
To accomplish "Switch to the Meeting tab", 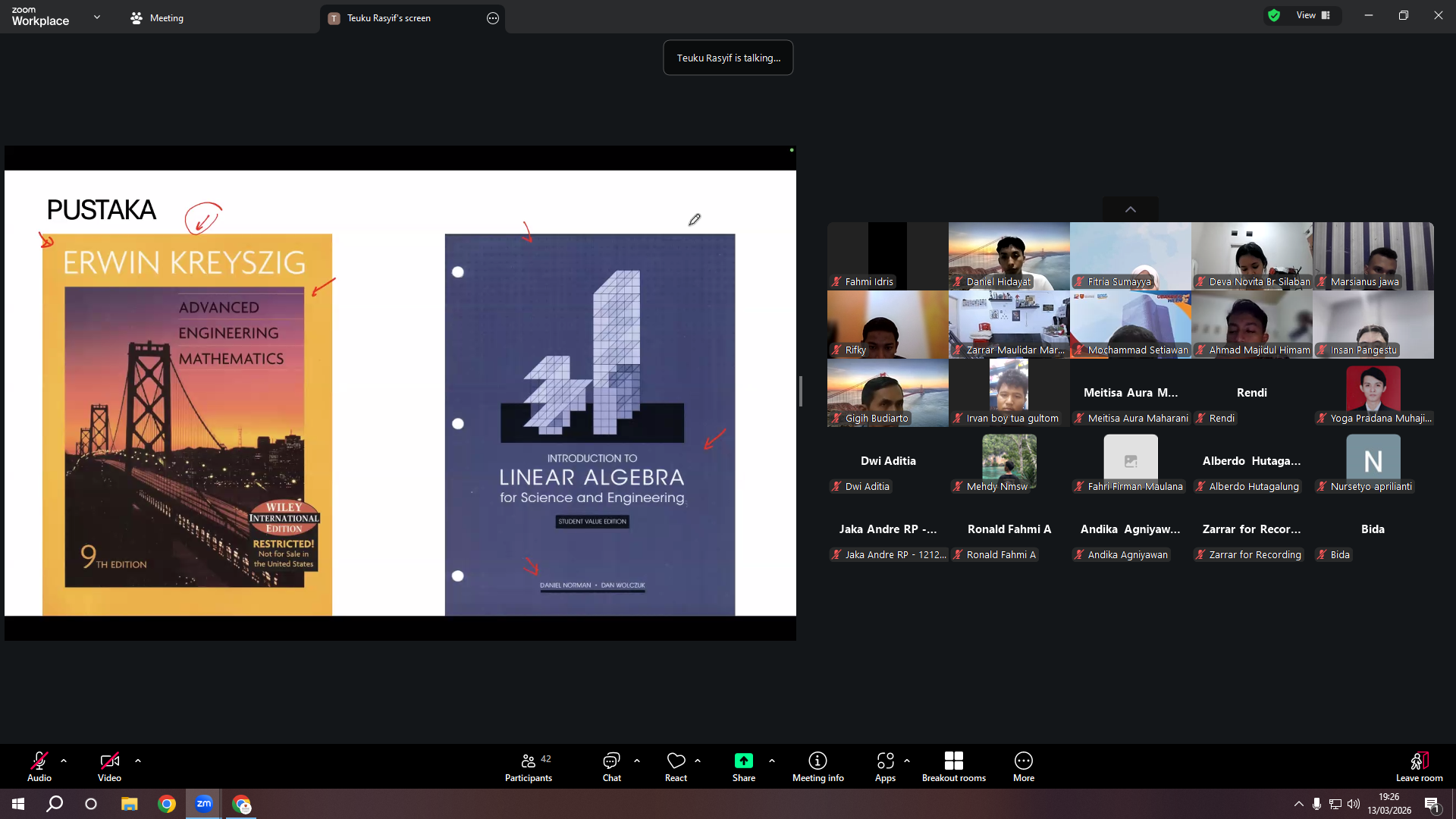I will click(x=157, y=18).
